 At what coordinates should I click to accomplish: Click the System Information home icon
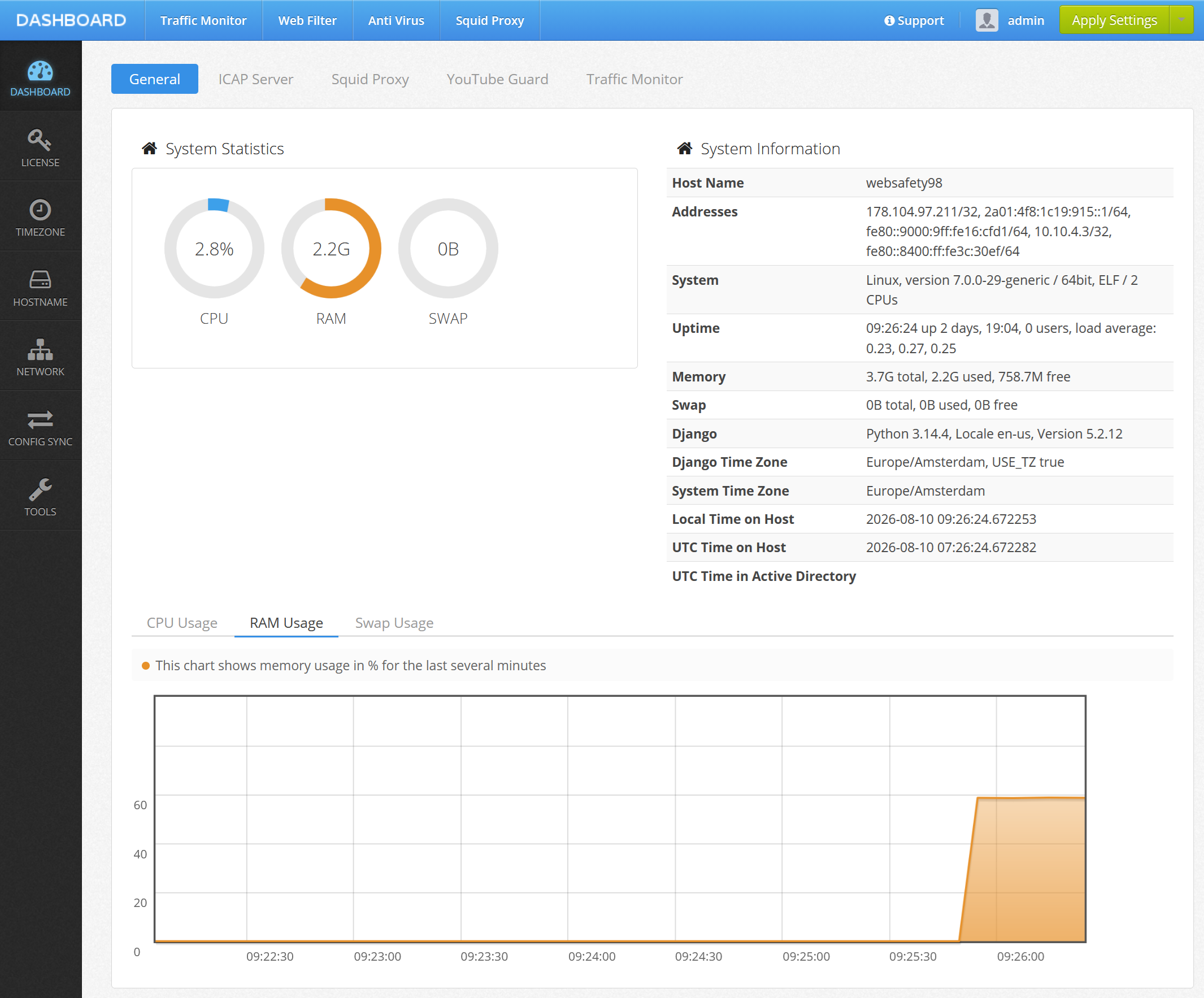pyautogui.click(x=685, y=149)
